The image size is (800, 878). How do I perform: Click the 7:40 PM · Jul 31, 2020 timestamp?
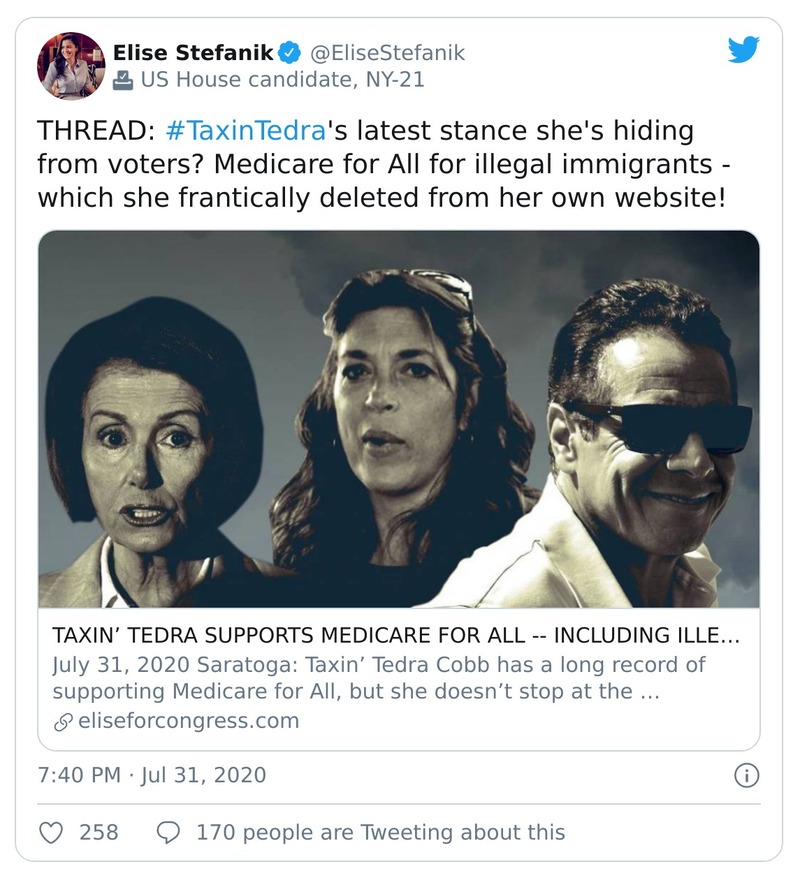click(x=152, y=775)
